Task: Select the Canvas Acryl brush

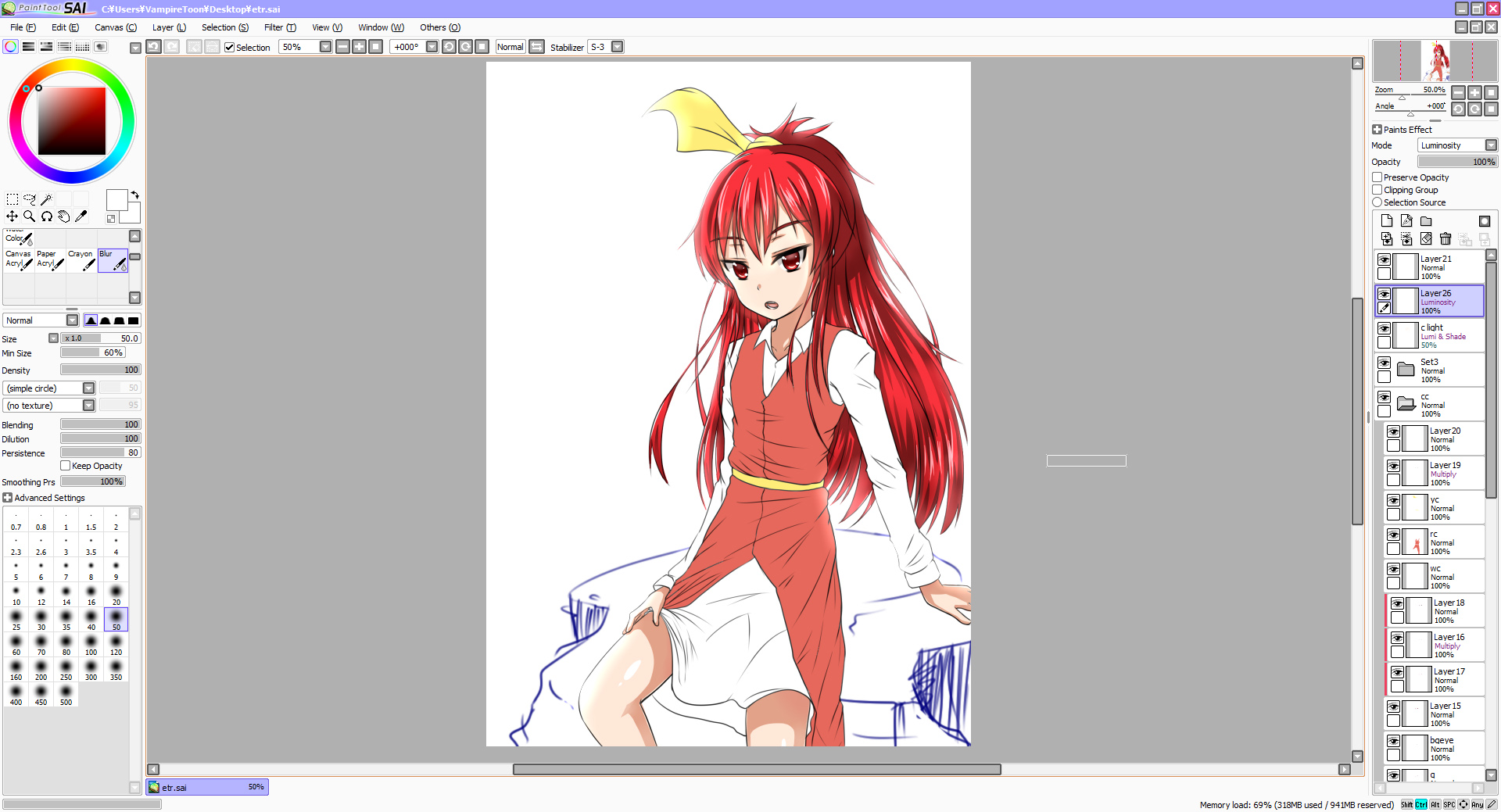Action: point(19,261)
